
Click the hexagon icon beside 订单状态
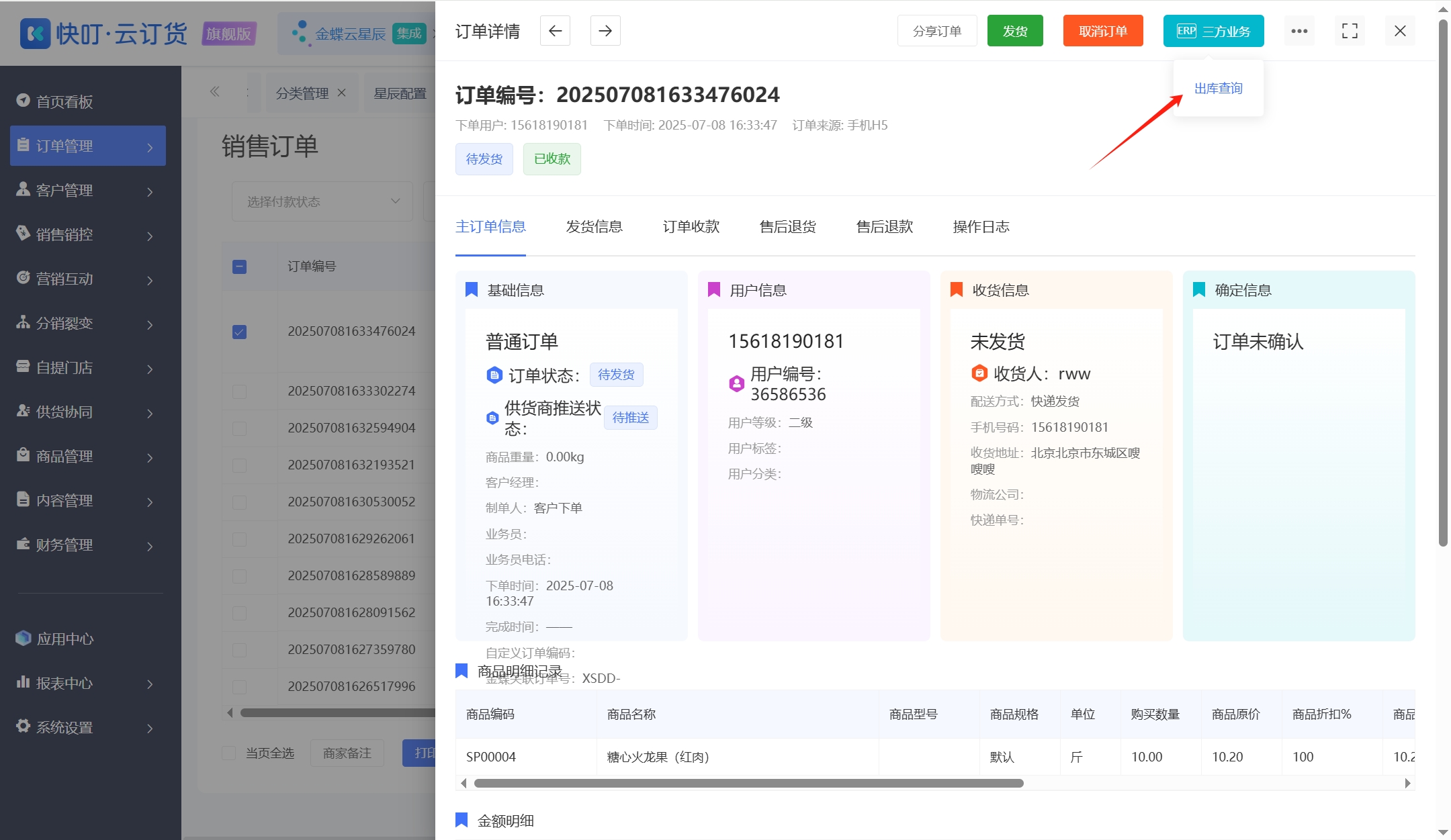pos(494,375)
